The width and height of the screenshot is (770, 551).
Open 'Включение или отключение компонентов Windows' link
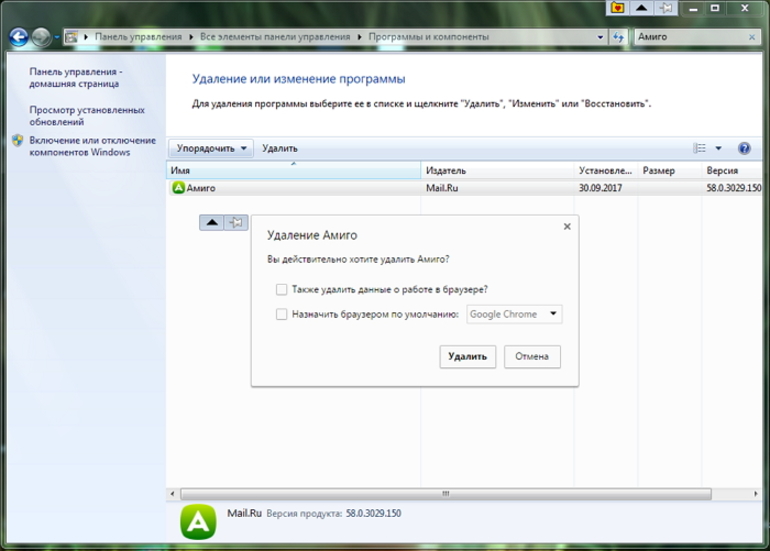coord(92,146)
